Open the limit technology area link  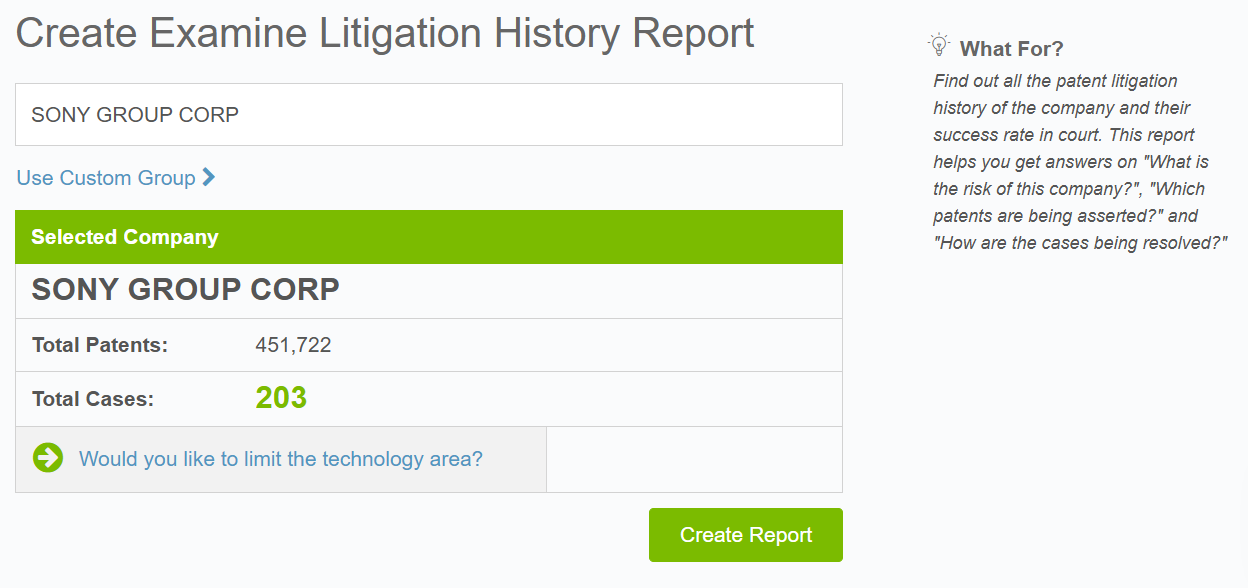point(281,459)
